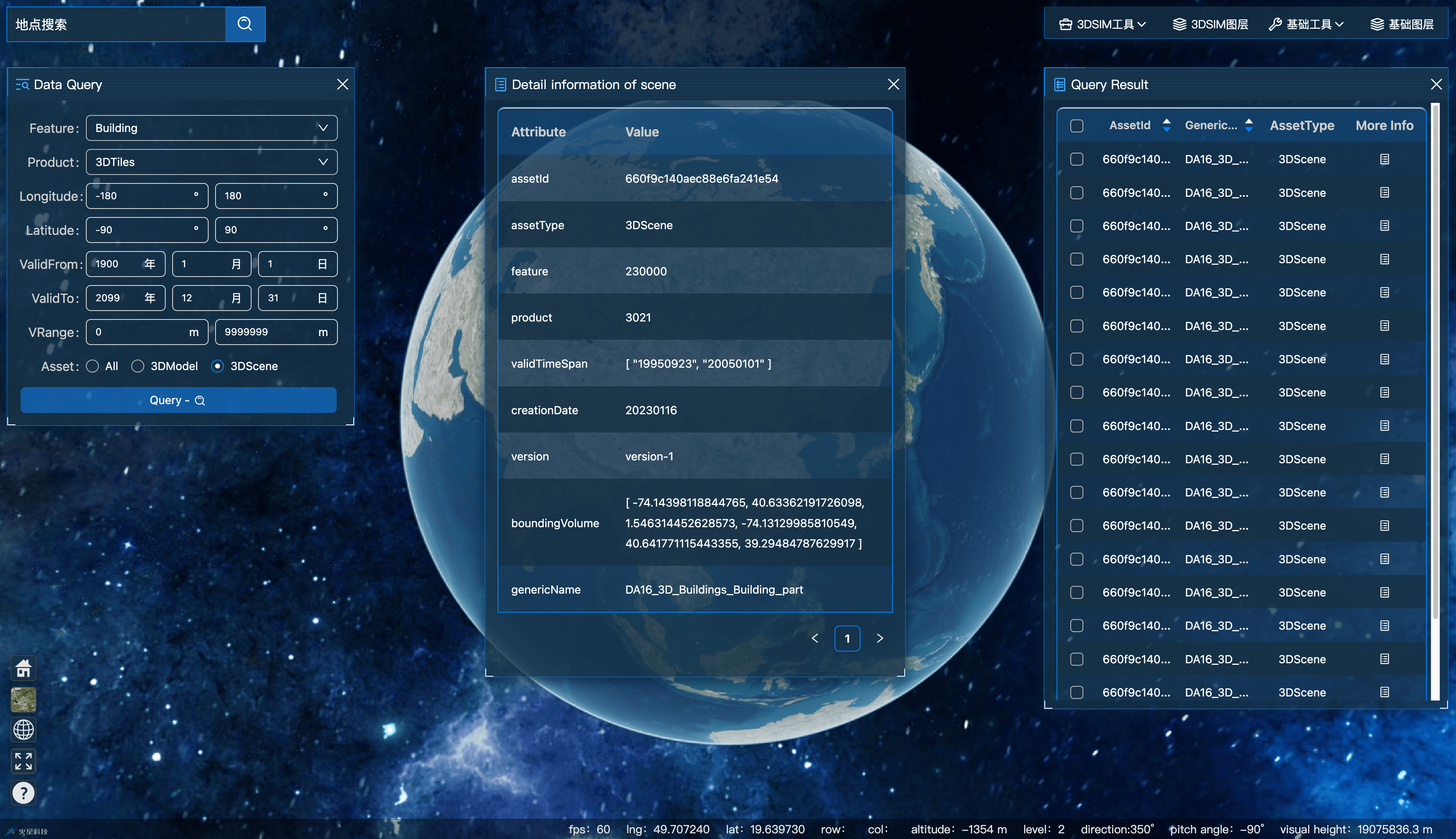Open the 3DSIM工具 dropdown menu
This screenshot has height=839, width=1456.
pyautogui.click(x=1102, y=24)
